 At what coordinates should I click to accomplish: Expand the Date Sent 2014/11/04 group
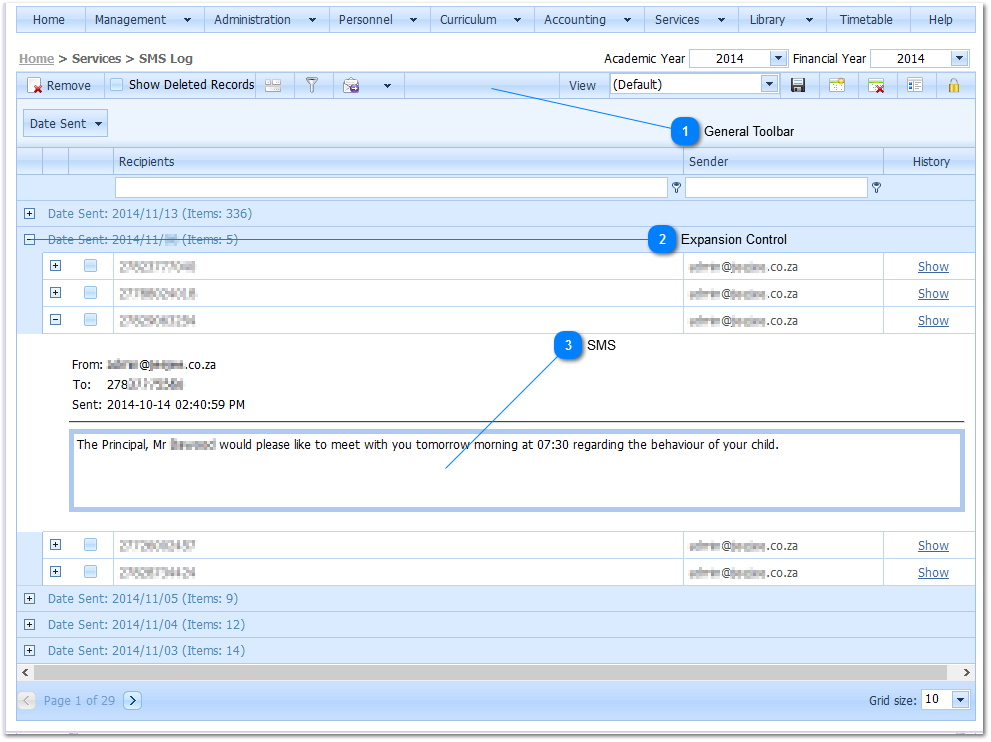point(30,624)
